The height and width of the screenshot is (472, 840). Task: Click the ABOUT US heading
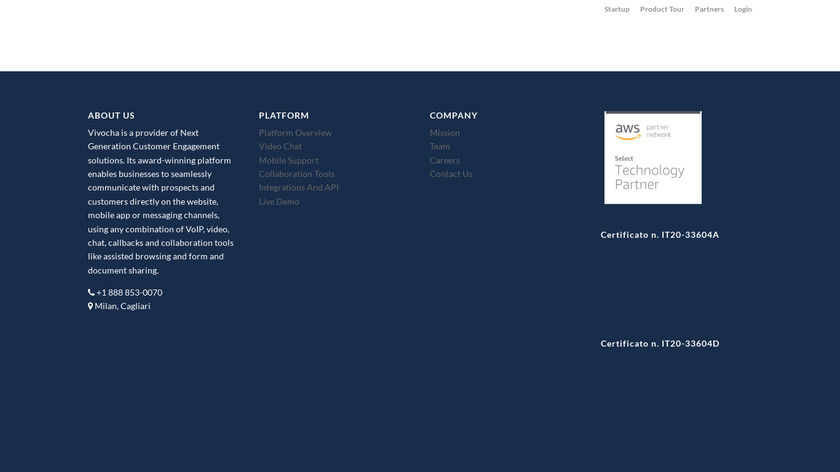(x=111, y=116)
